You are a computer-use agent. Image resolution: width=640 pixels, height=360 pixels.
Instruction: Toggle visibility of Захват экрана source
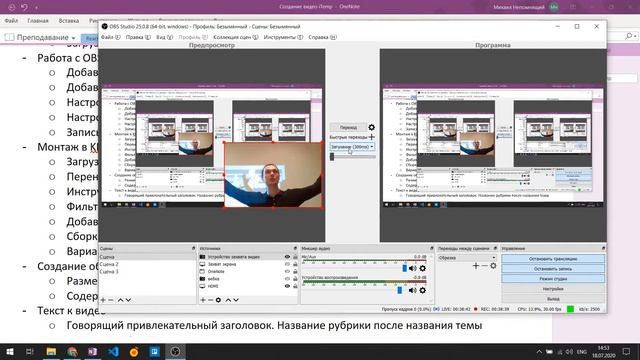pyautogui.click(x=287, y=264)
